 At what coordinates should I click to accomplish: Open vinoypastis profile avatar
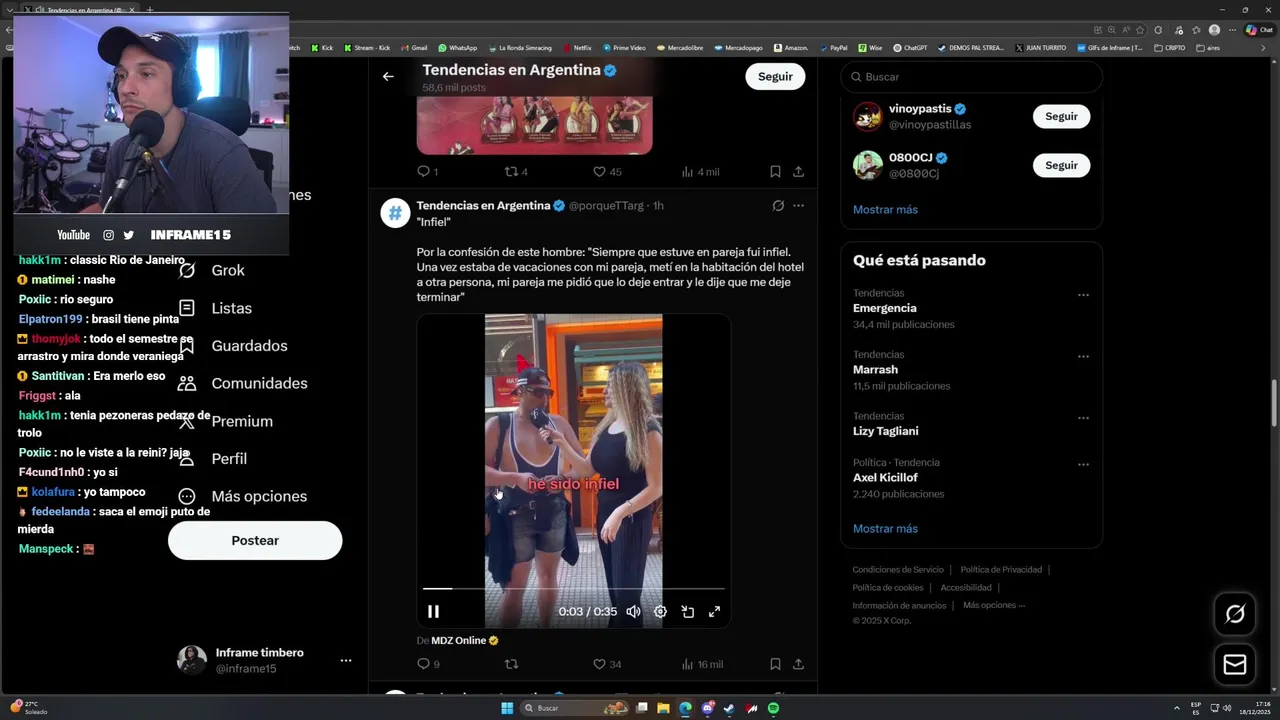pyautogui.click(x=867, y=116)
